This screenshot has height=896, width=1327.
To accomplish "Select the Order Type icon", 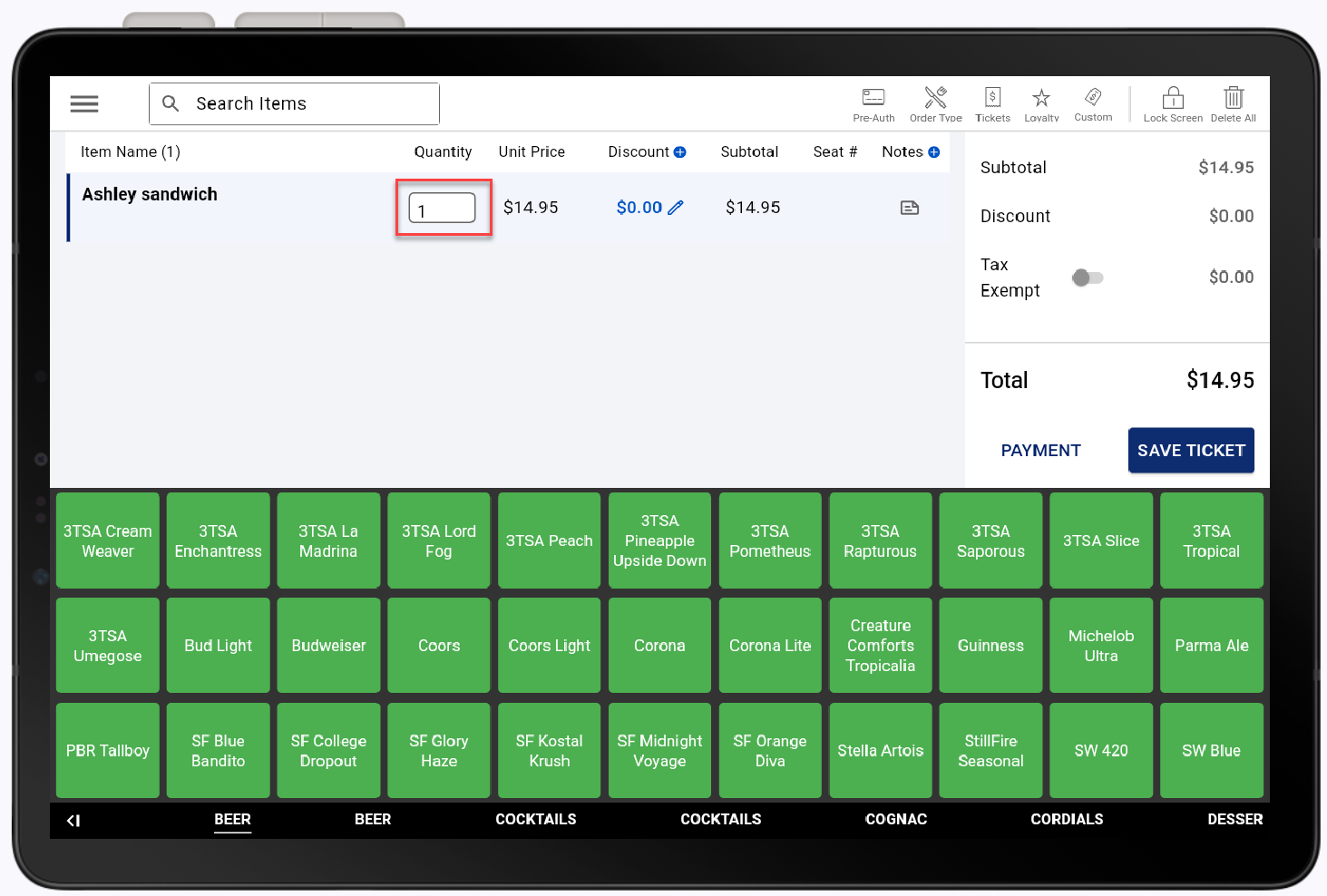I will (935, 98).
